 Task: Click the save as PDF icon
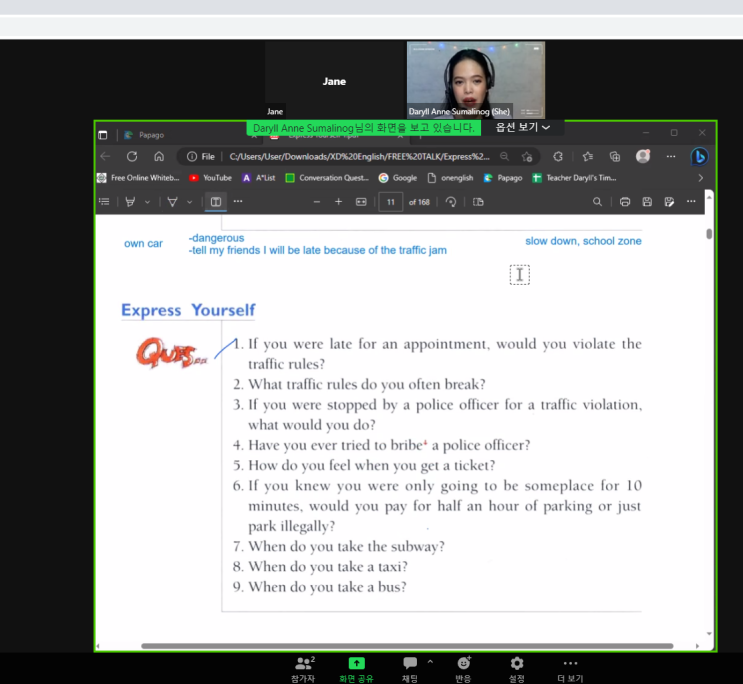669,202
